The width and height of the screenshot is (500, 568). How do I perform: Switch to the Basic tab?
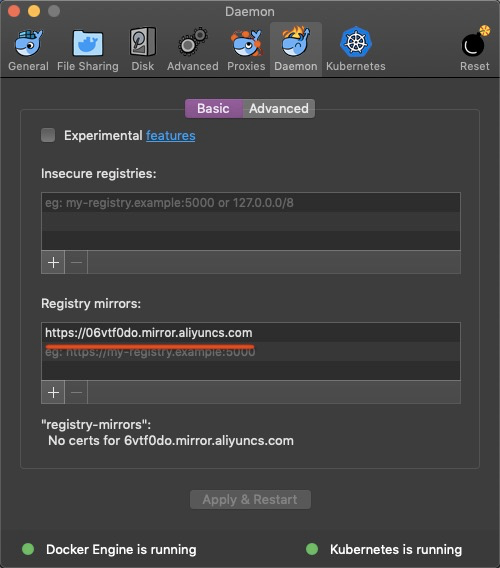[x=213, y=108]
